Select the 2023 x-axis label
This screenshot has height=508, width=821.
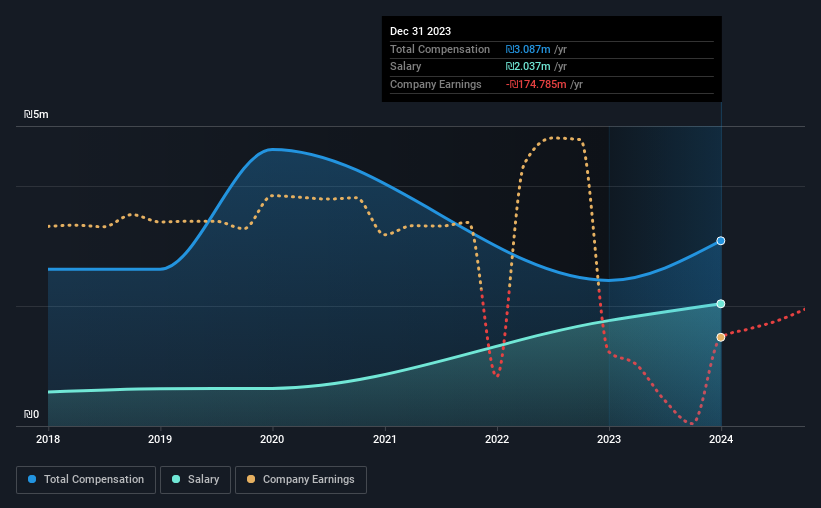click(609, 439)
